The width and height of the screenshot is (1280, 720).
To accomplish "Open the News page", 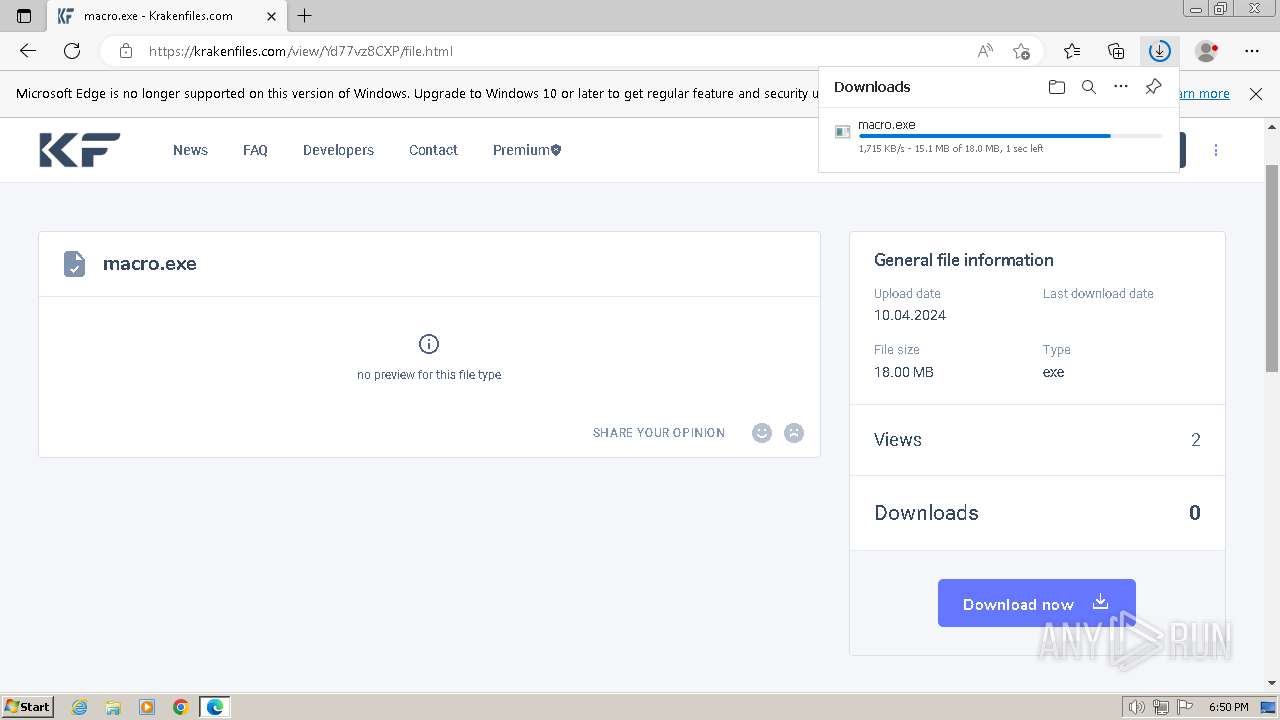I will (190, 150).
